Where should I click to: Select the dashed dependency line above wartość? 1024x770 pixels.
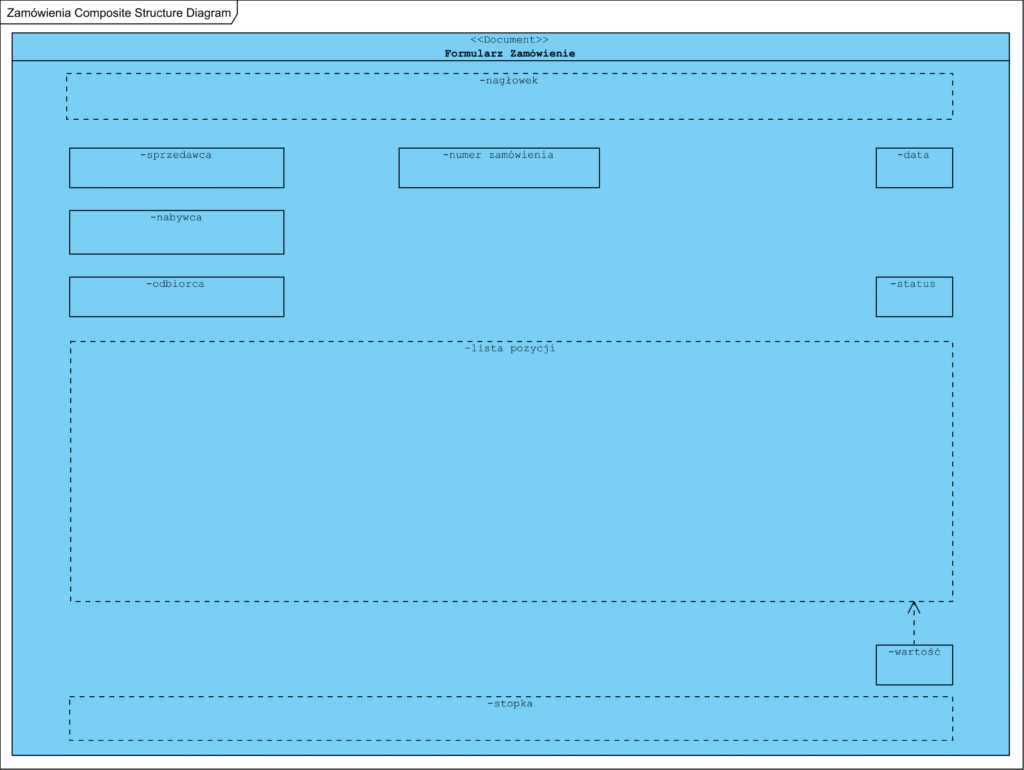click(914, 630)
